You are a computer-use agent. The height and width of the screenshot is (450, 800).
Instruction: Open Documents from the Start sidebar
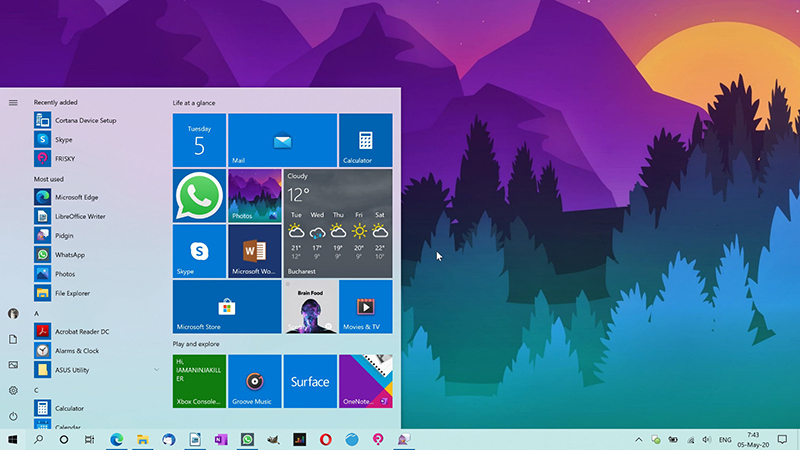[13, 339]
